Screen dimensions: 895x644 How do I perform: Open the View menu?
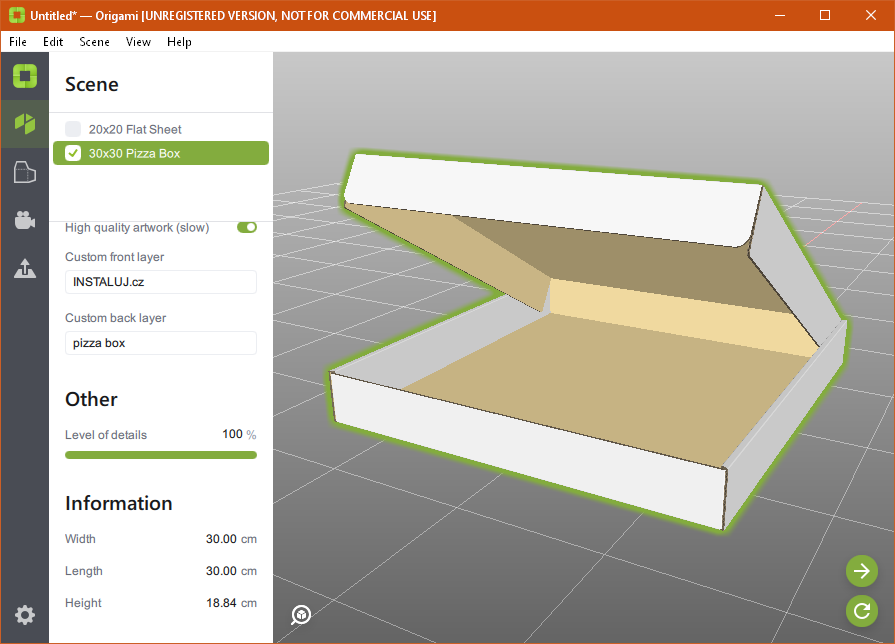(138, 42)
